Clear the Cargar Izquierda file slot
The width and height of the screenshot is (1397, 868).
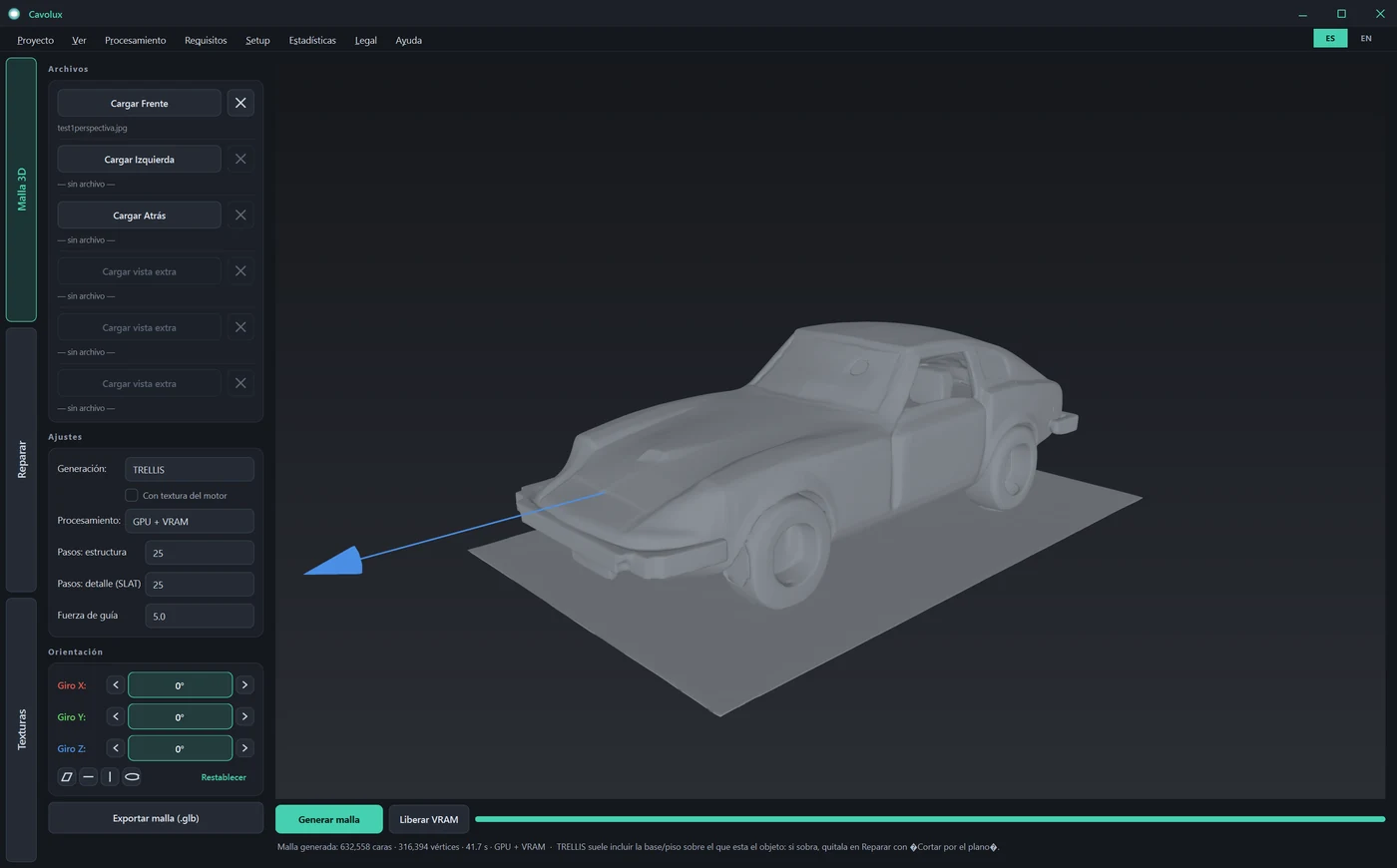[240, 159]
